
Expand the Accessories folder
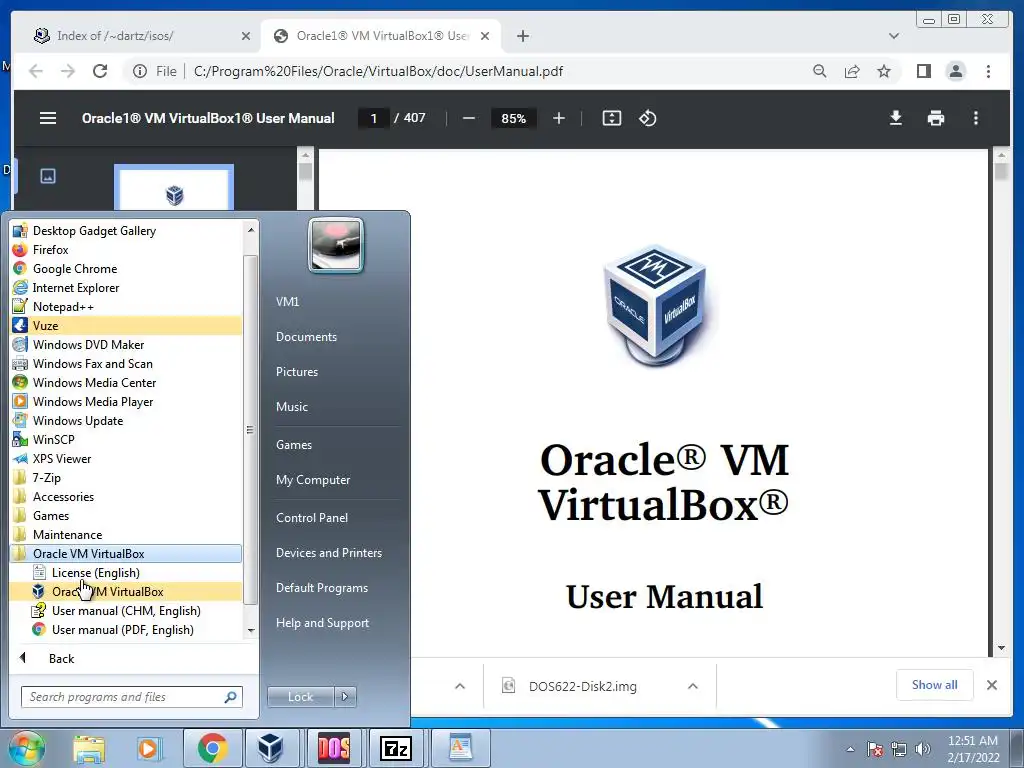pos(126,497)
